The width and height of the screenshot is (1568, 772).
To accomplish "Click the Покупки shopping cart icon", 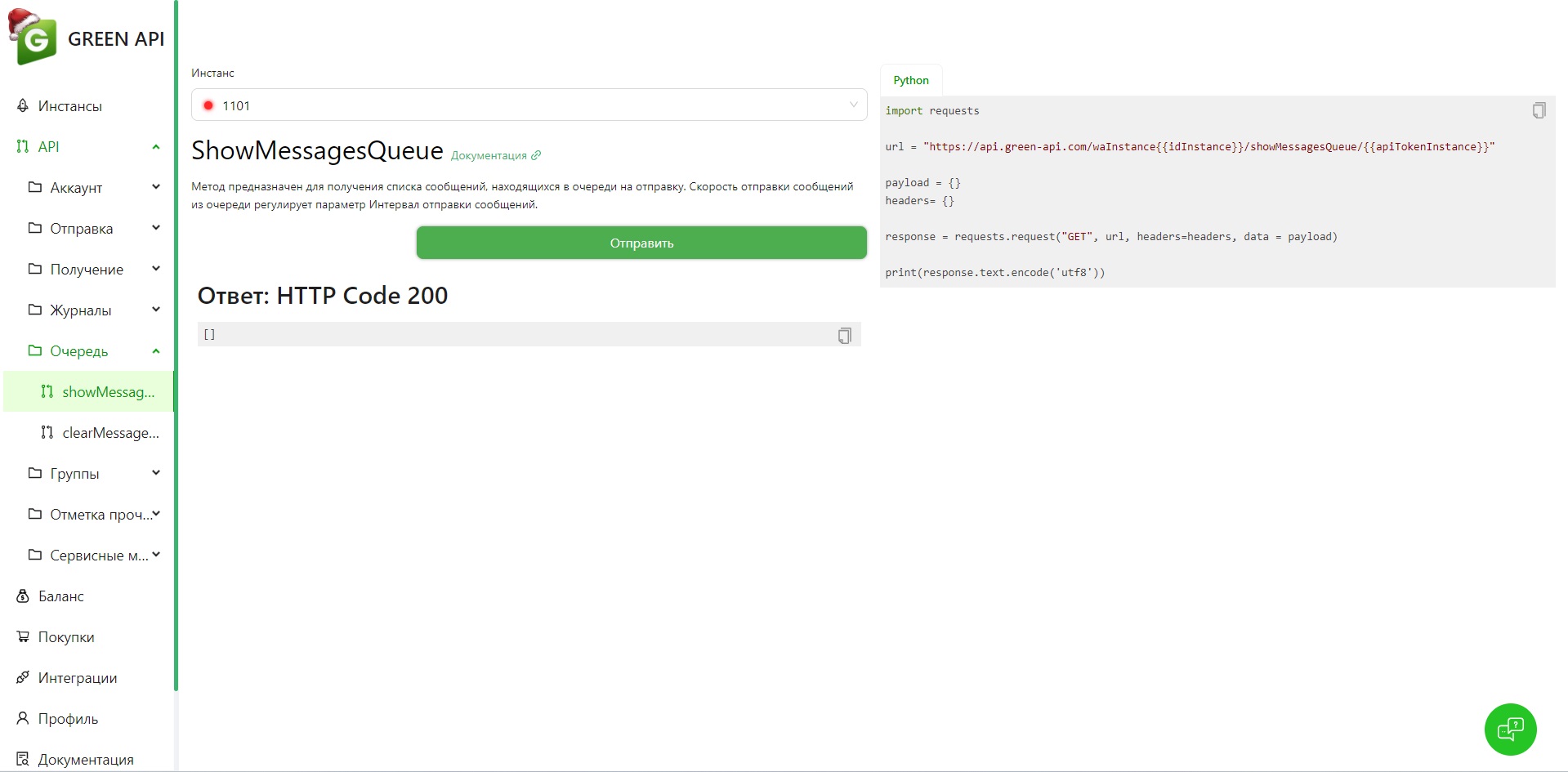I will [23, 637].
